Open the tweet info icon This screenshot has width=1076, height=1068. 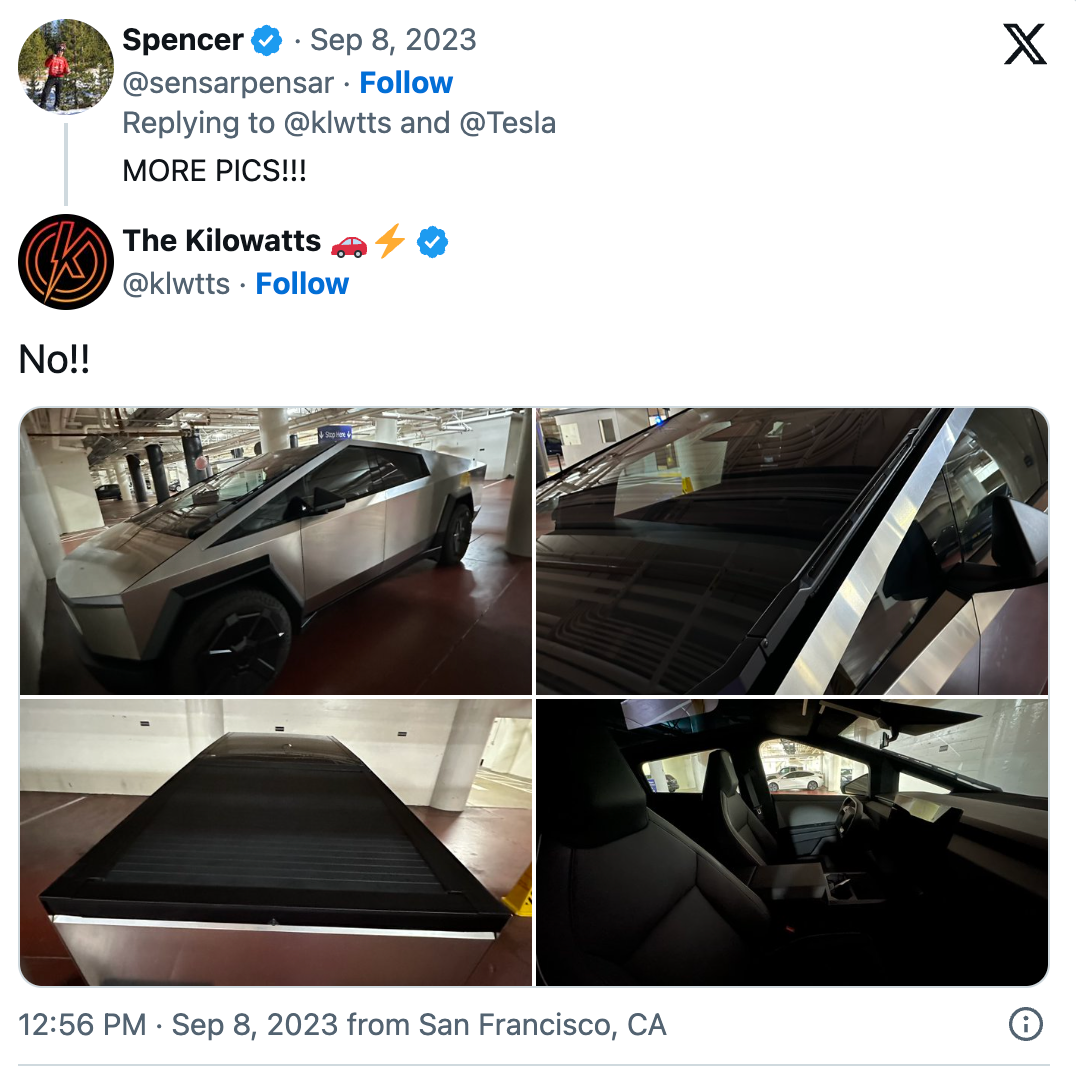coord(1026,1024)
